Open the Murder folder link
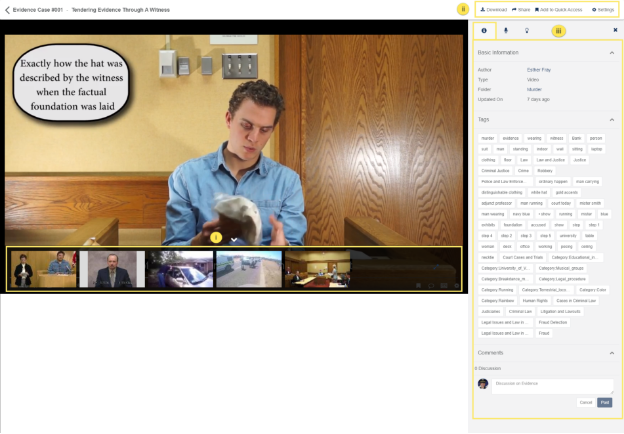The width and height of the screenshot is (624, 434). coord(536,89)
